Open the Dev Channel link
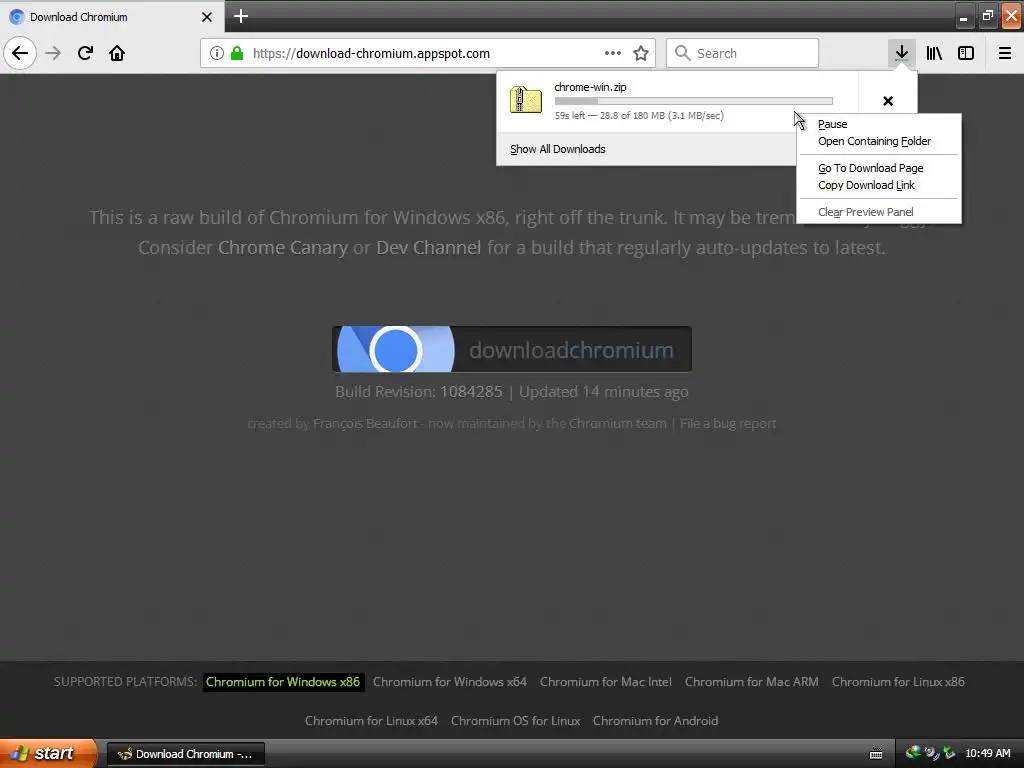This screenshot has width=1024, height=768. [428, 248]
